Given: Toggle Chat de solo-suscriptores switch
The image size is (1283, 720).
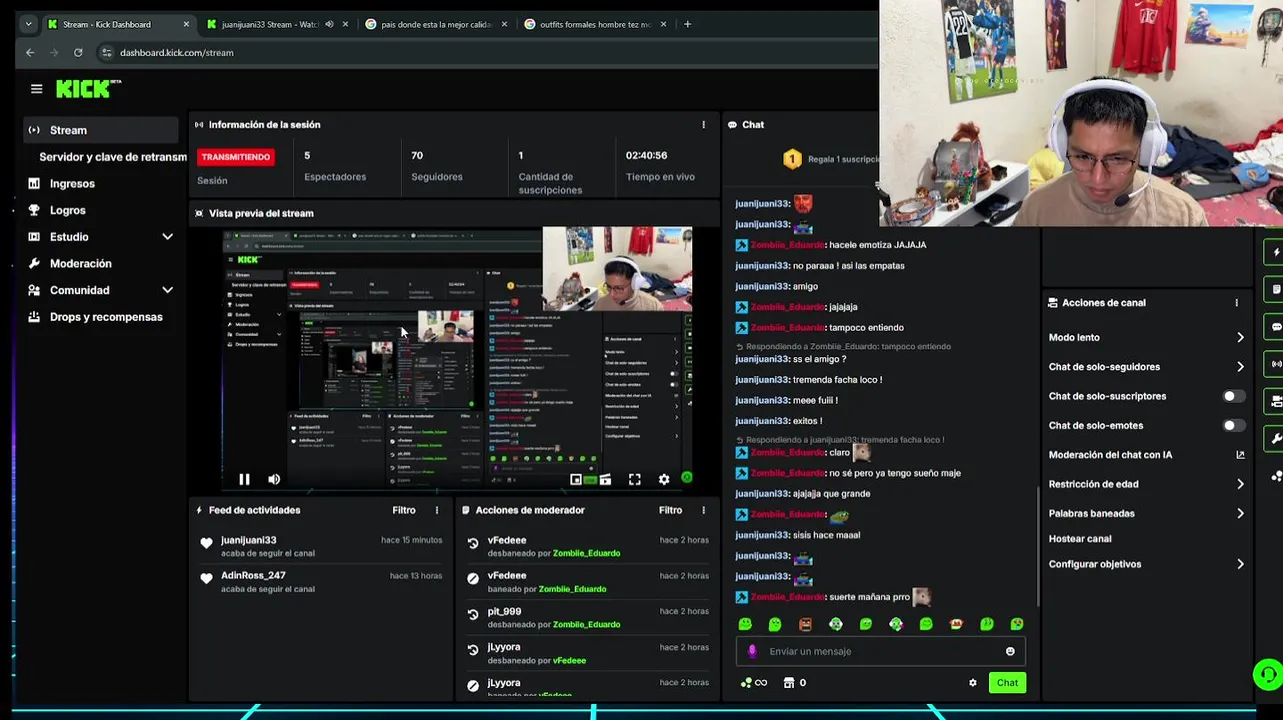Looking at the screenshot, I should [x=1234, y=396].
